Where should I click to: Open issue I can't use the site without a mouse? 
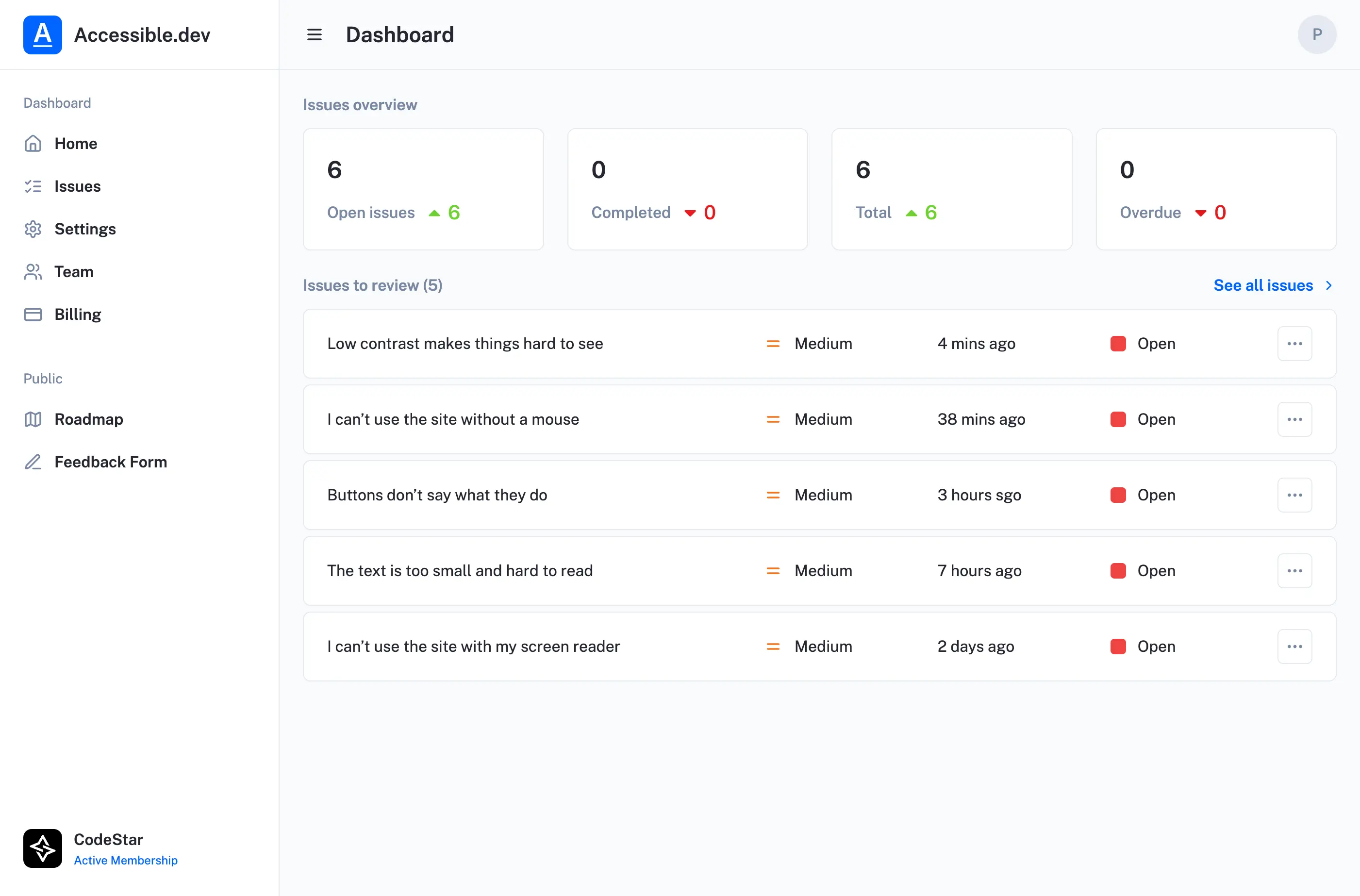pyautogui.click(x=453, y=419)
